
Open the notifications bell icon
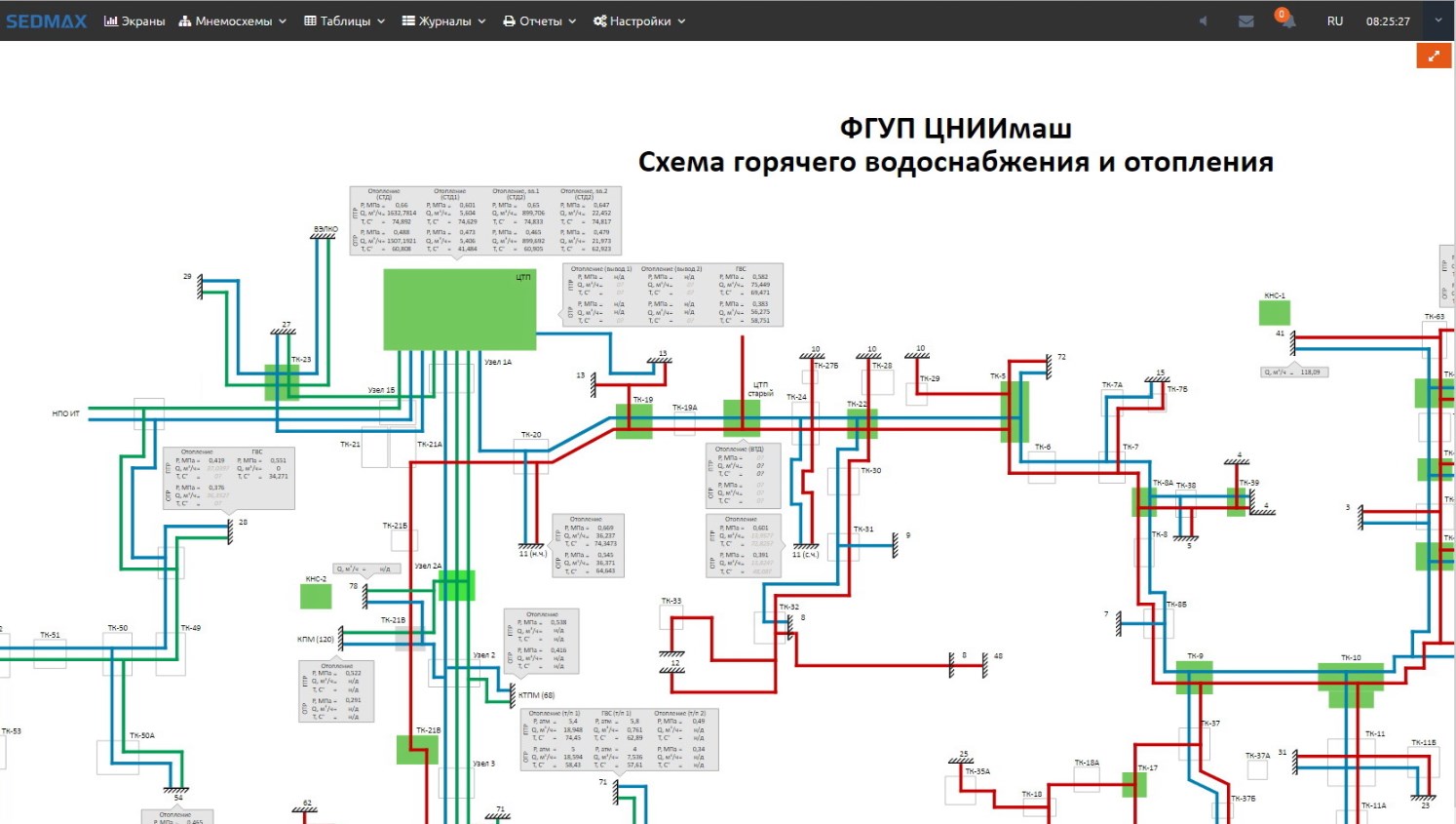point(1287,20)
